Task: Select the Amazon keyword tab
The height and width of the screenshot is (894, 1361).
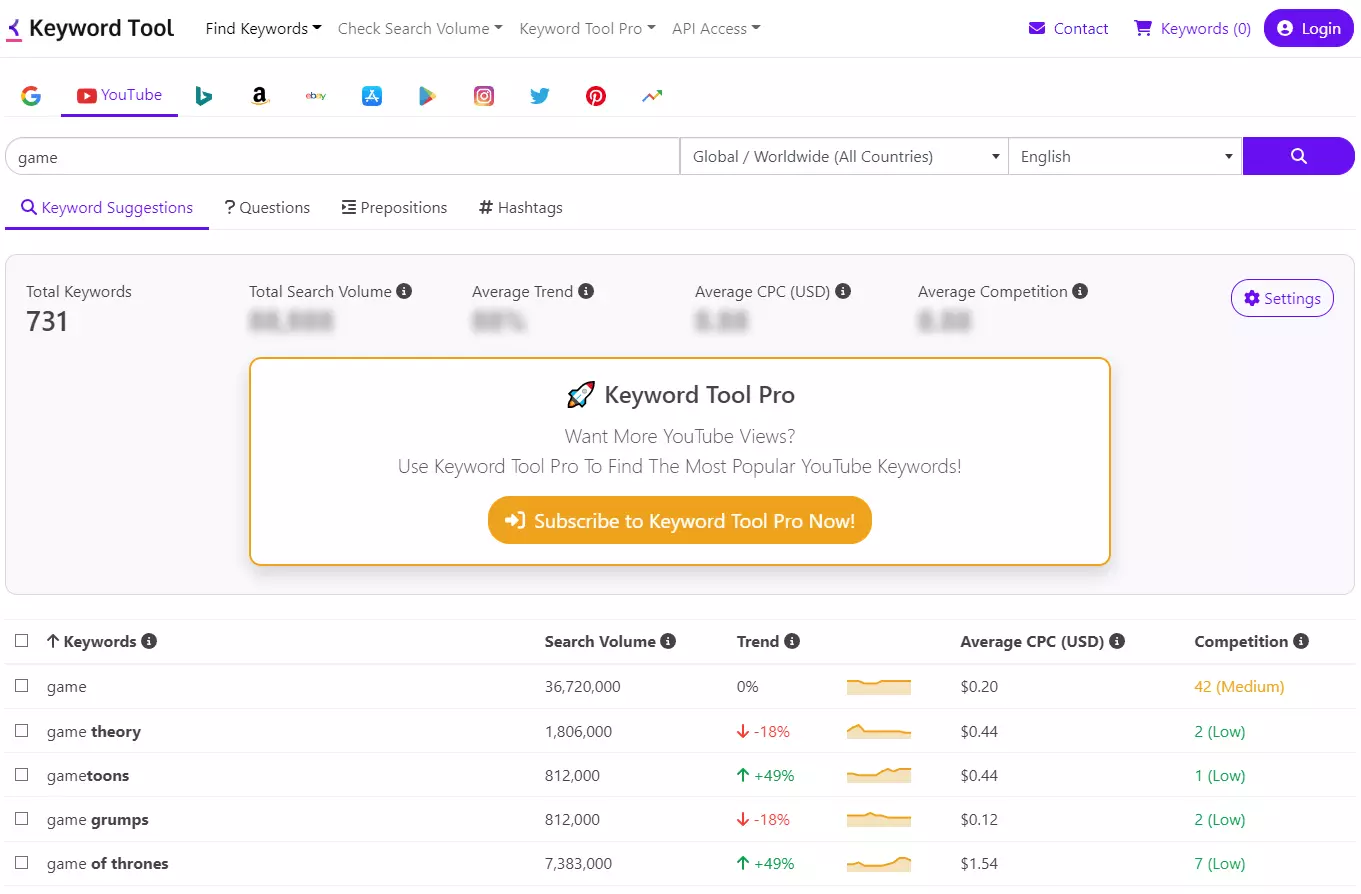Action: (x=260, y=96)
